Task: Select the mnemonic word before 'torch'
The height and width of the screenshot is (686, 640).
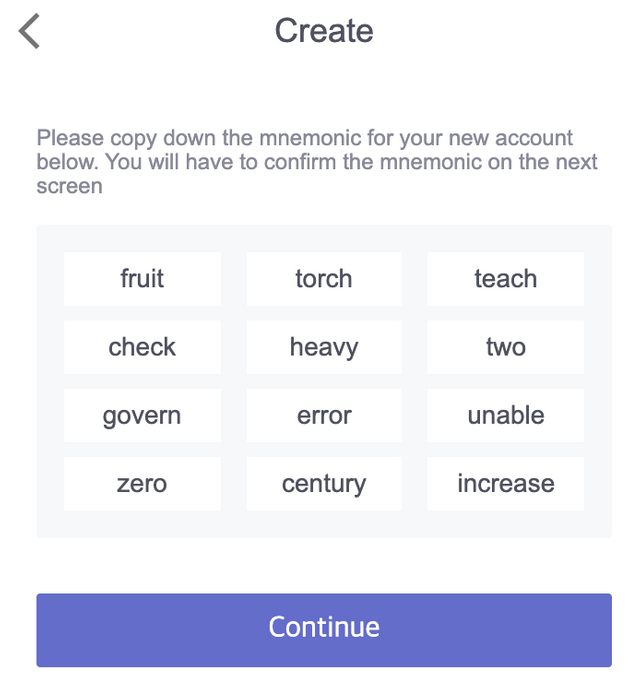Action: (142, 279)
